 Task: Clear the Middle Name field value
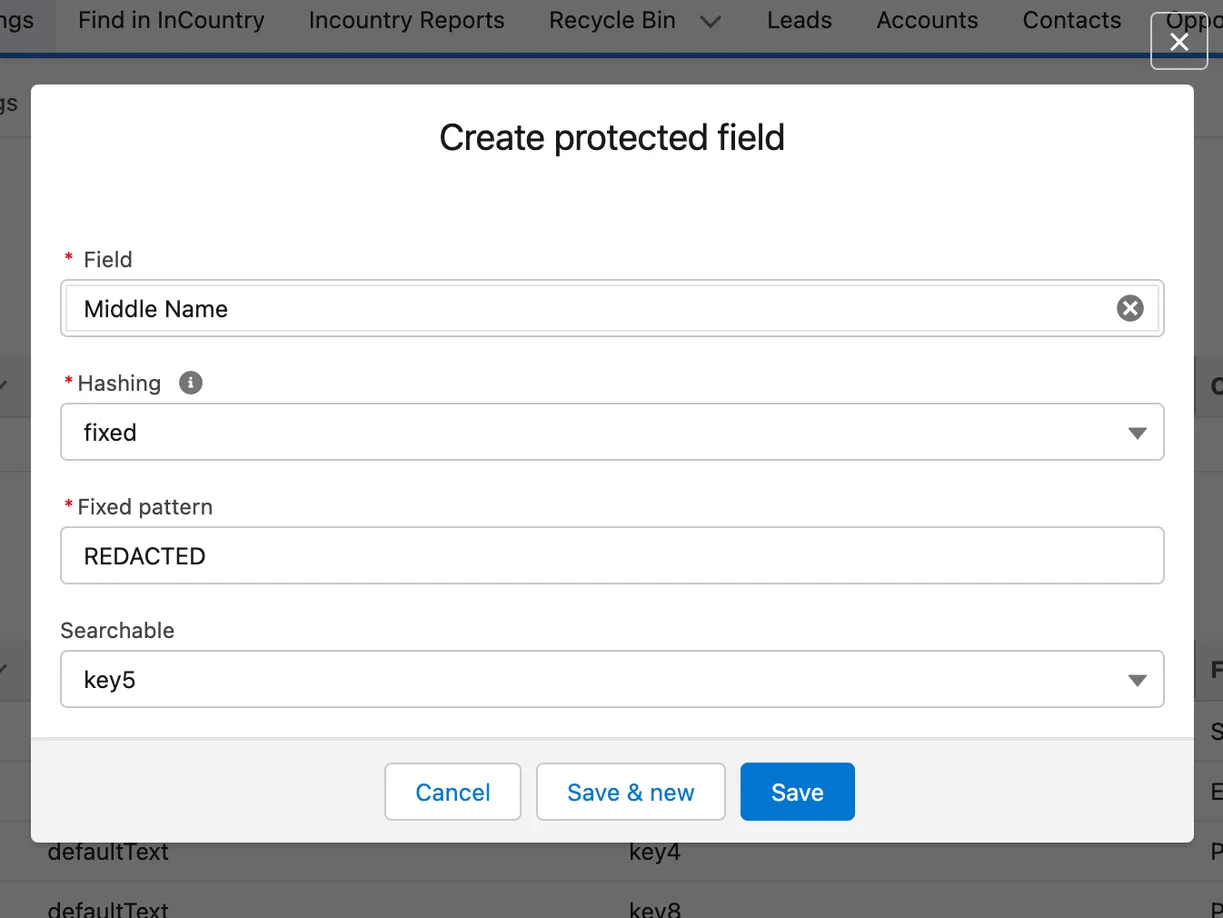point(1130,308)
